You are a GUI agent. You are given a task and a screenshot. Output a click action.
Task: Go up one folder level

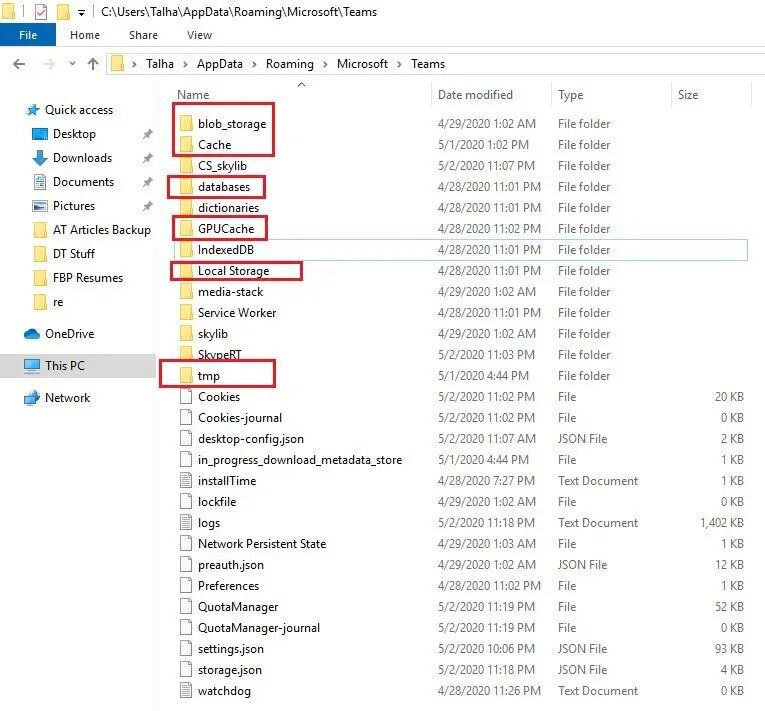click(93, 64)
